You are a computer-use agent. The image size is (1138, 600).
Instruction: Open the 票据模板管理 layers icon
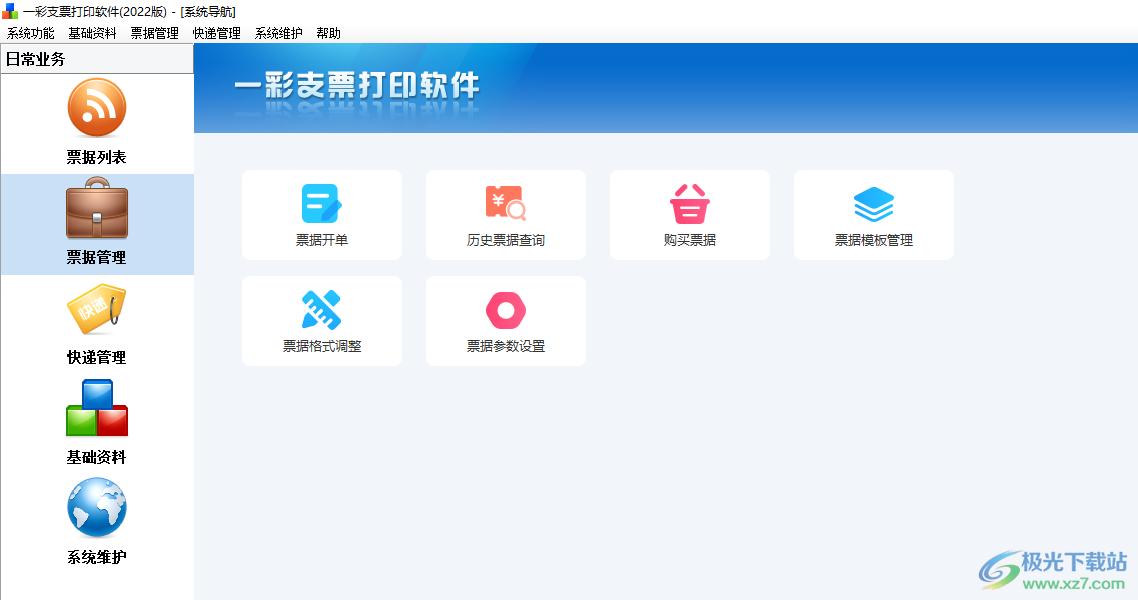873,203
